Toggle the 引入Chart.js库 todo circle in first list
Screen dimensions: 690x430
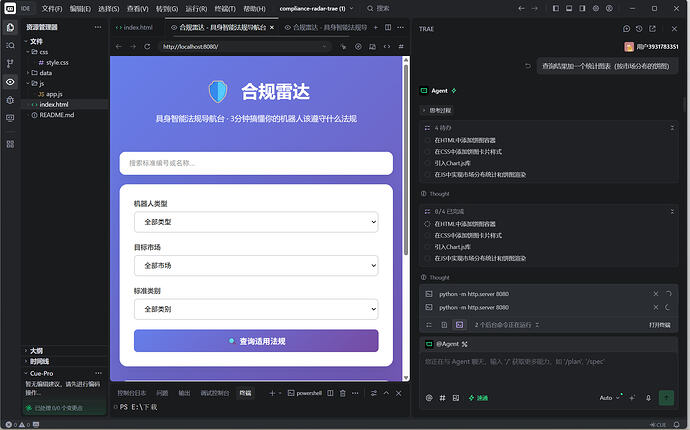pos(427,163)
